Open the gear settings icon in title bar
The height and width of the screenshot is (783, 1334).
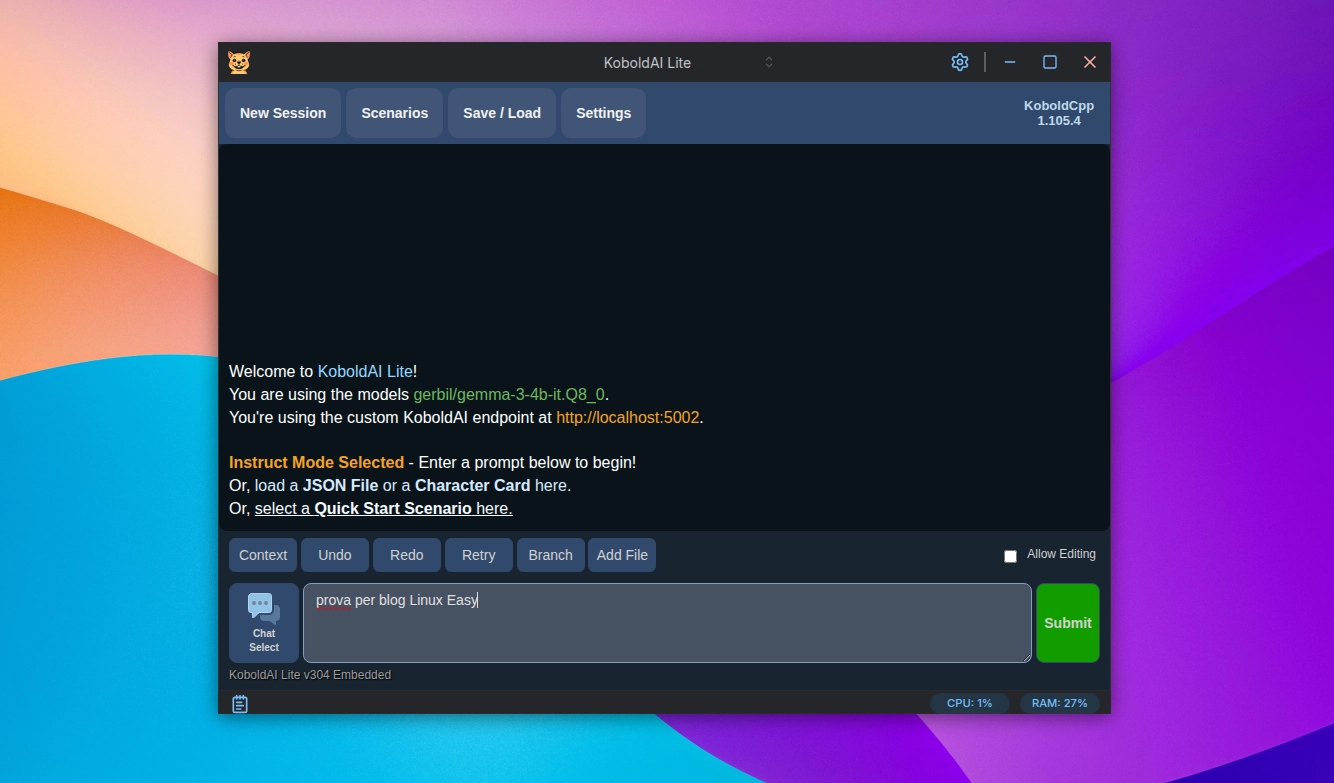point(960,62)
